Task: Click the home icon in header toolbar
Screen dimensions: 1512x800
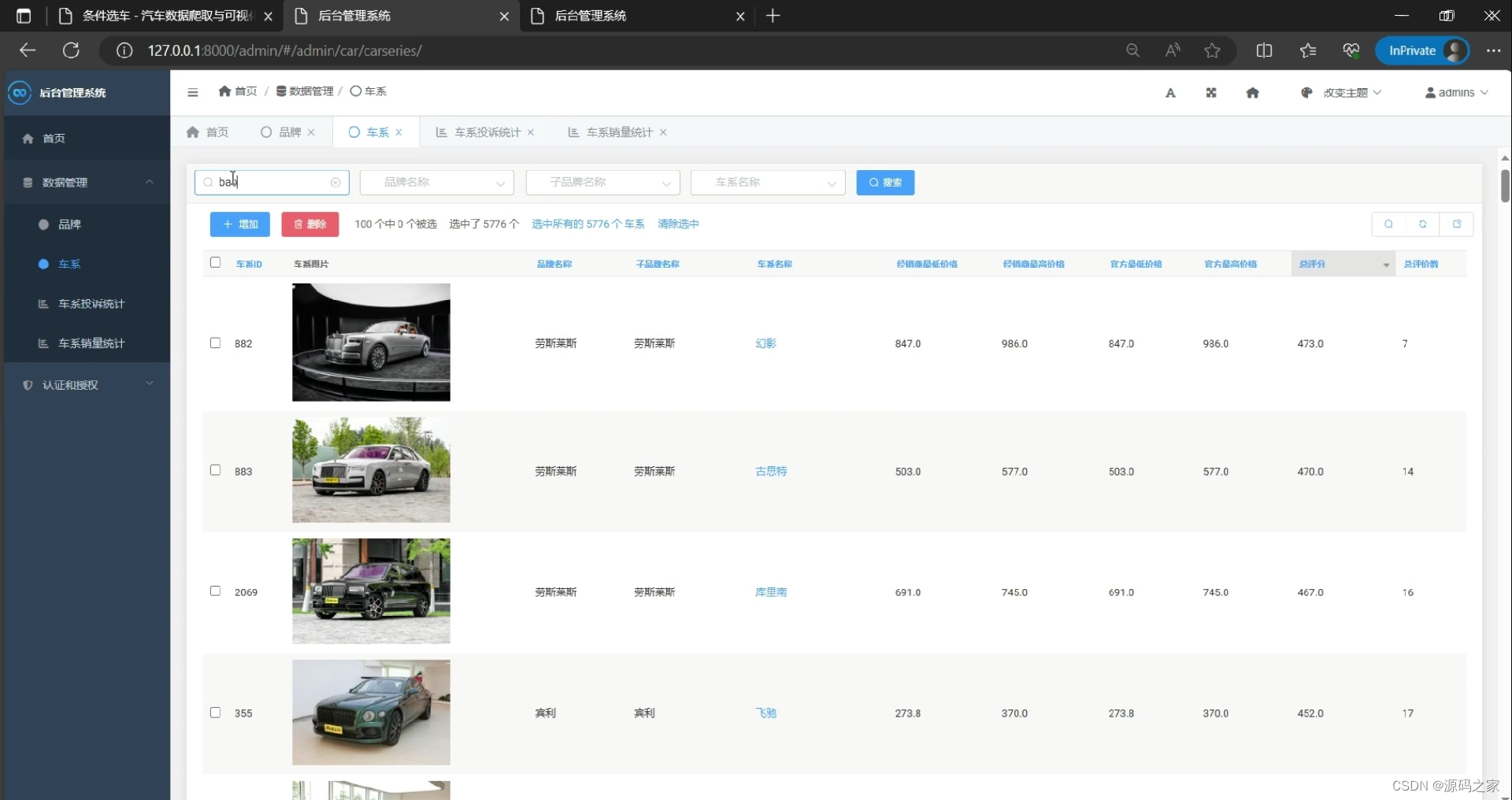Action: 1253,93
